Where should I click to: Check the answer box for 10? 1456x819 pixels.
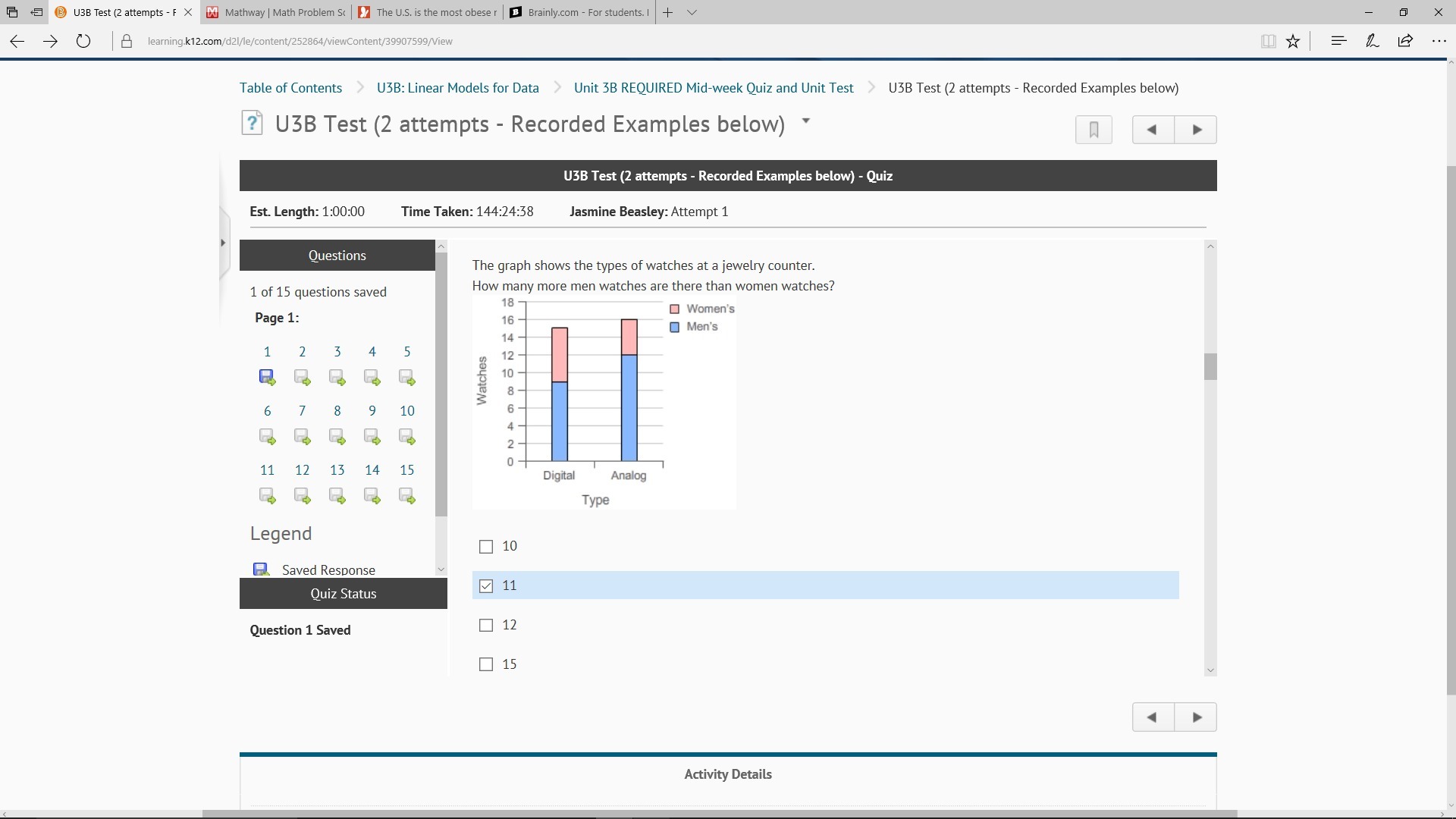point(486,547)
